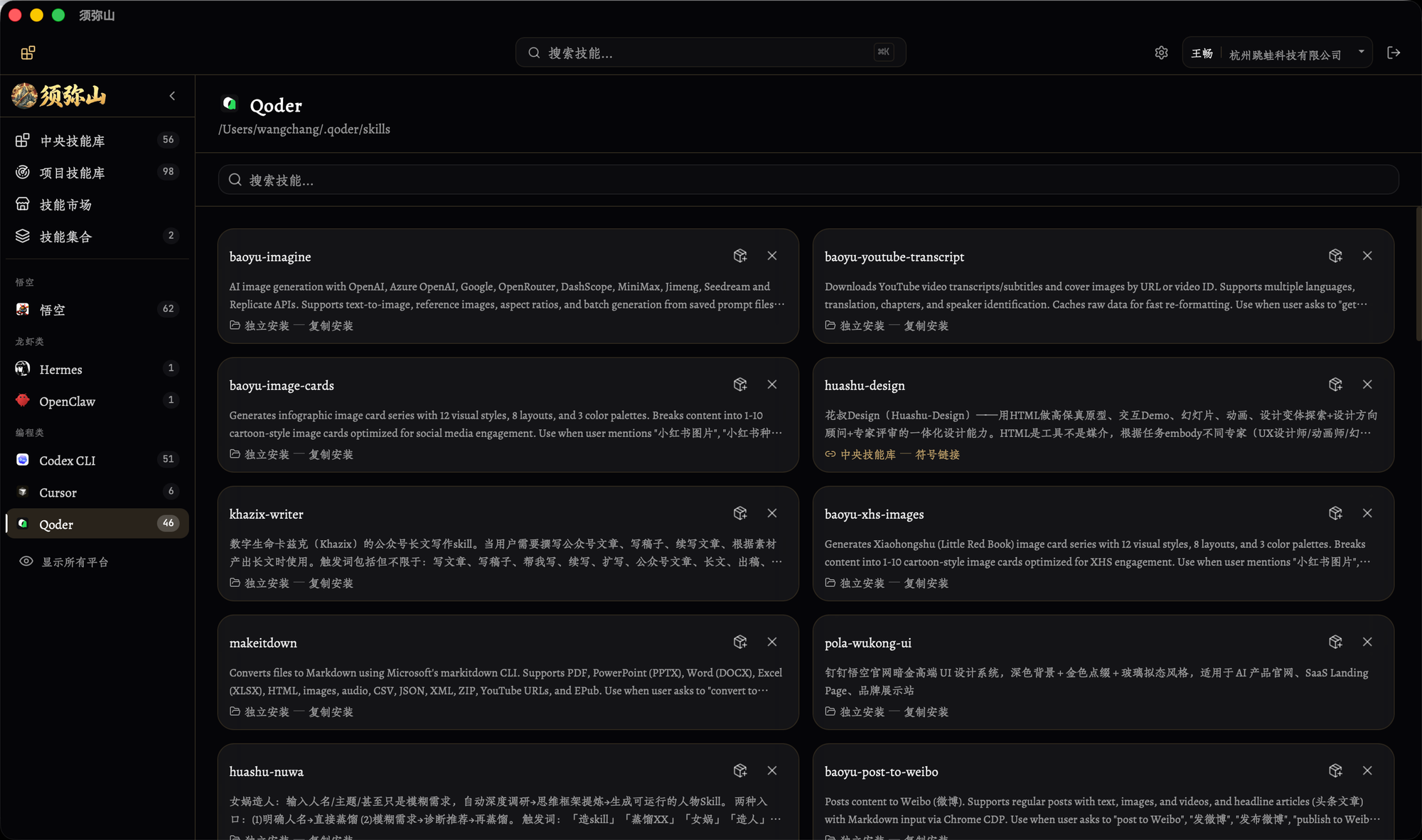This screenshot has height=840, width=1422.
Task: Click the huashu-design skill title
Action: (x=865, y=386)
